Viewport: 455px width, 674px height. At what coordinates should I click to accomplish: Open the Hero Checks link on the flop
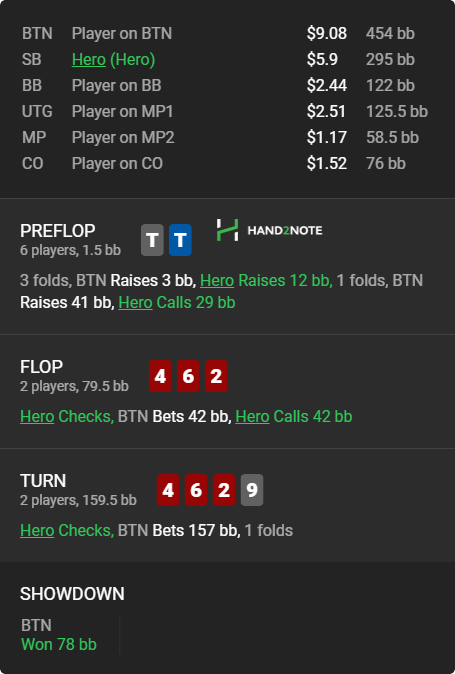click(37, 417)
